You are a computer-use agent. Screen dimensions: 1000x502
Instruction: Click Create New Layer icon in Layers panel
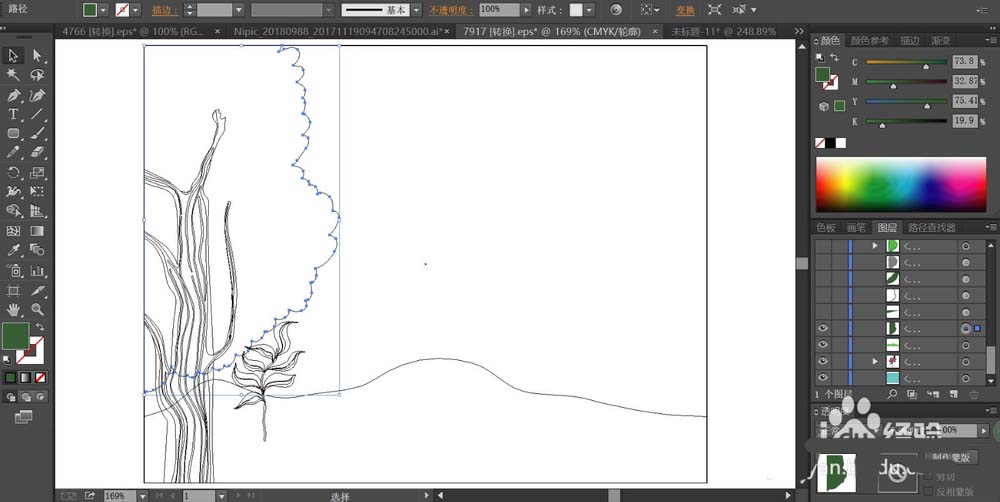tap(953, 395)
